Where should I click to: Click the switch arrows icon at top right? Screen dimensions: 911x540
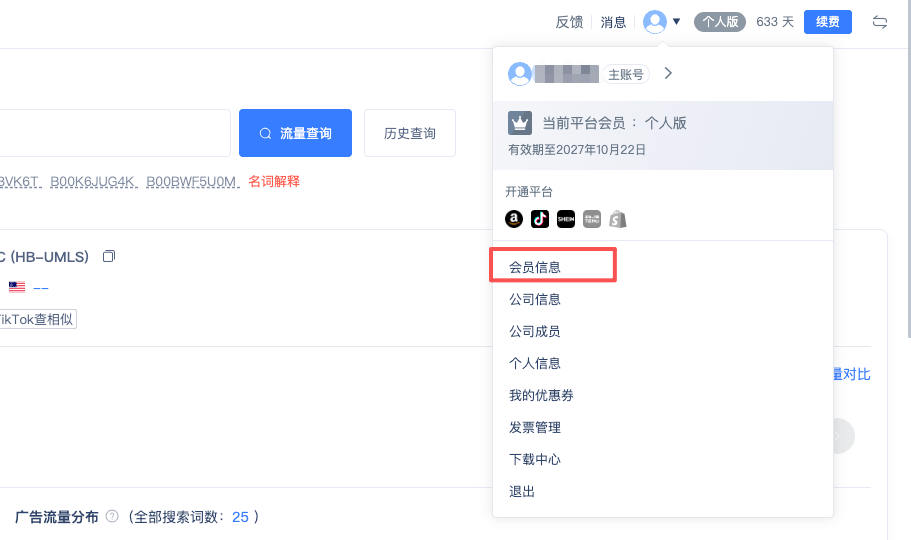pyautogui.click(x=880, y=22)
